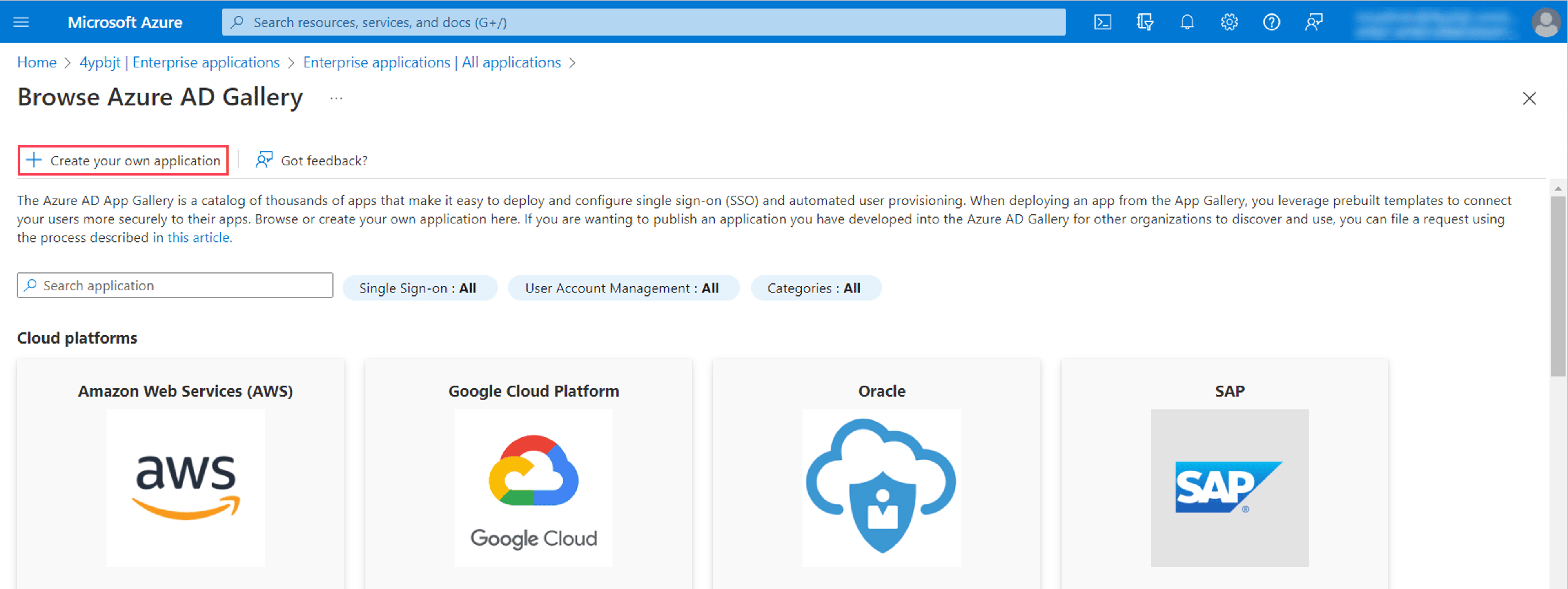1568x589 pixels.
Task: Open Cloud Shell from the top bar
Action: click(1102, 22)
